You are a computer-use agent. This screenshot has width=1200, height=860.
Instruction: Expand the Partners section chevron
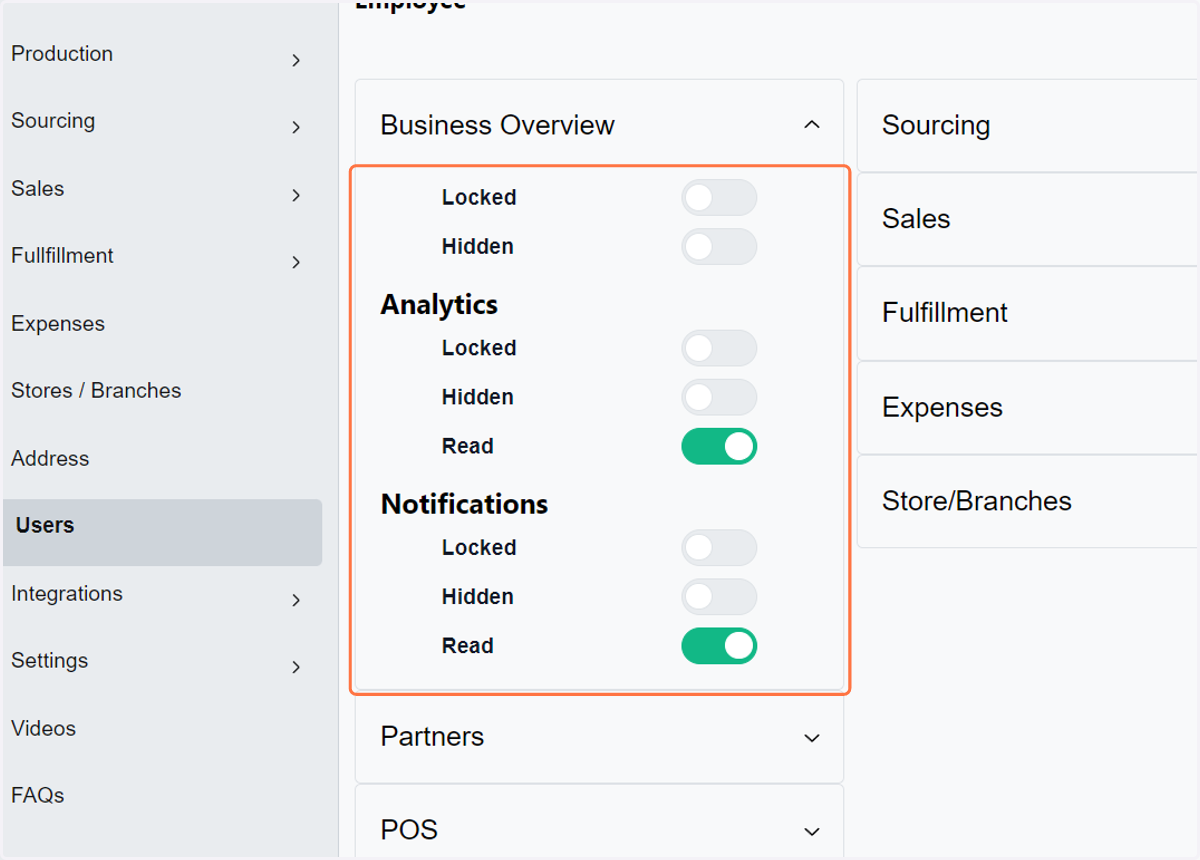(812, 738)
